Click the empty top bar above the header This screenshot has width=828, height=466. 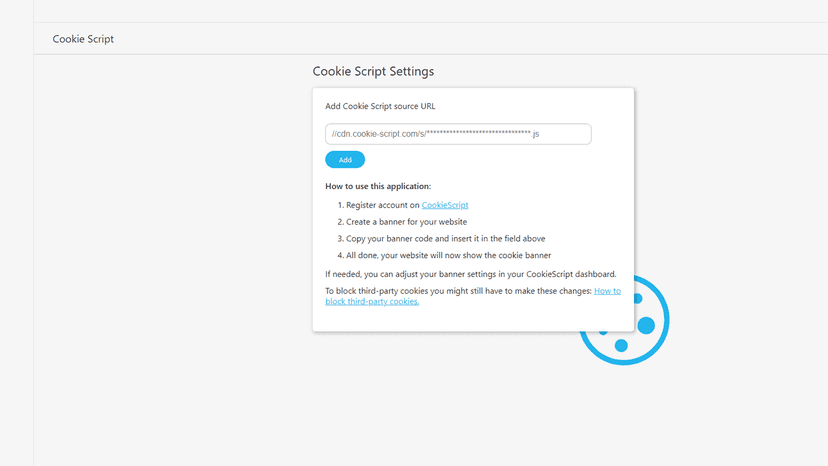tap(431, 11)
